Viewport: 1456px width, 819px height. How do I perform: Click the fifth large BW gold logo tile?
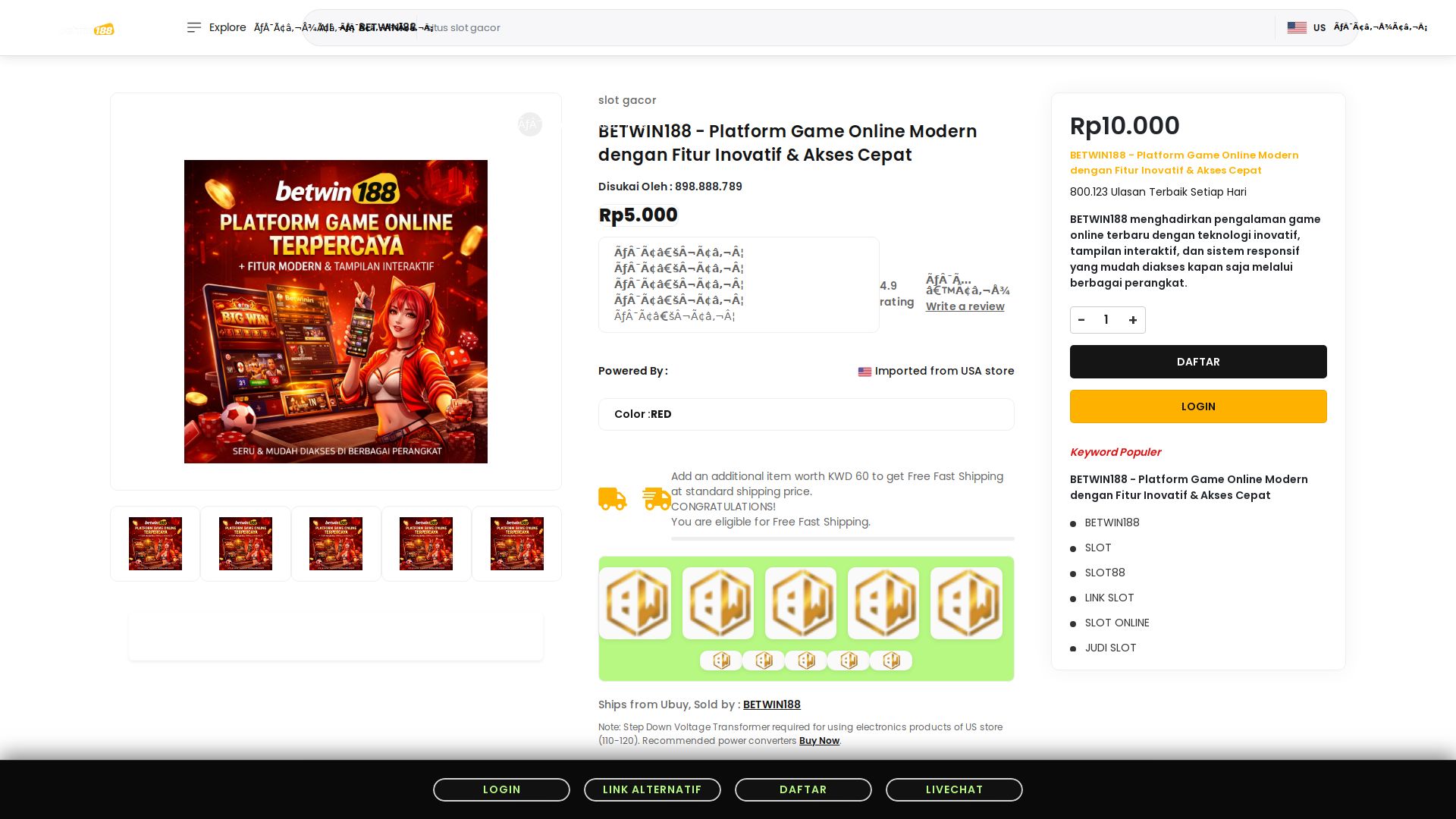(966, 603)
